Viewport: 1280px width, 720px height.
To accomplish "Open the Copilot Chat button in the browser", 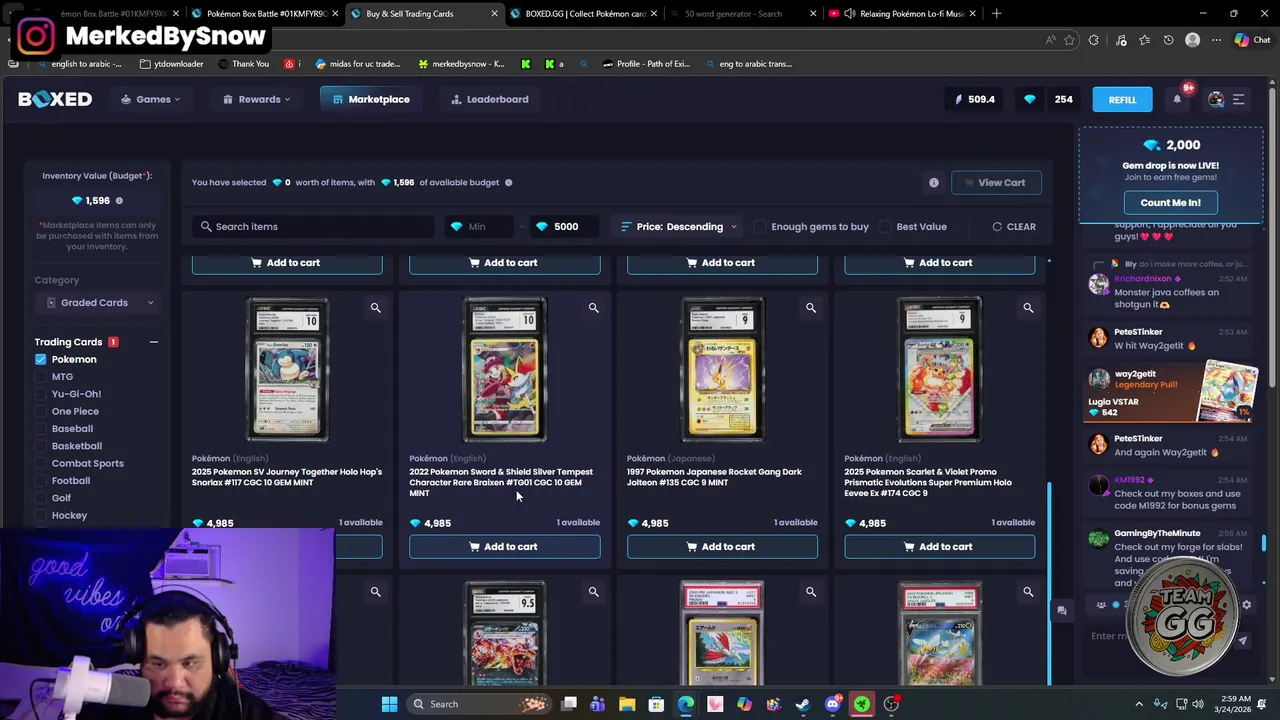I will 1251,40.
